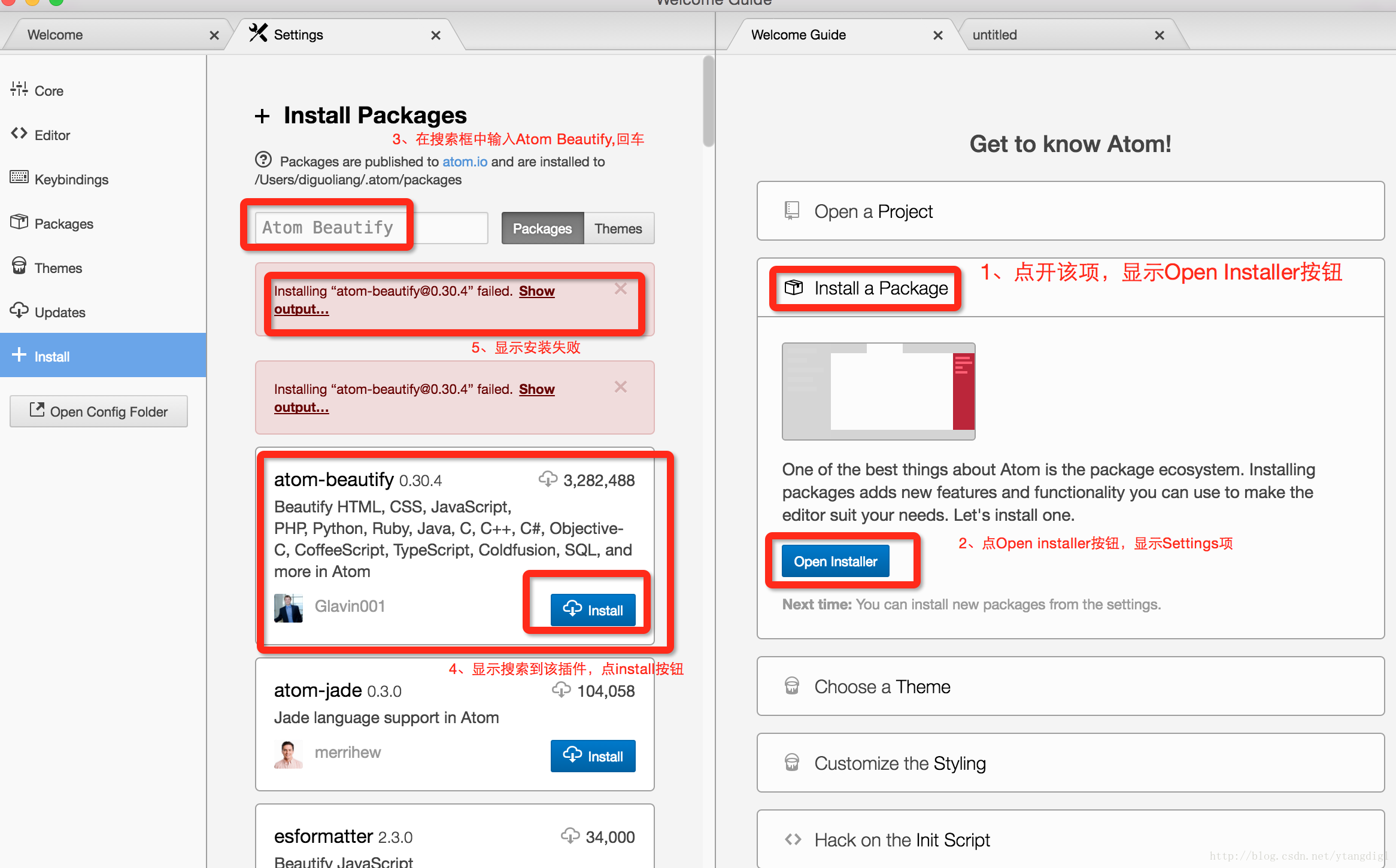The width and height of the screenshot is (1396, 868).
Task: Switch to the Settings tab
Action: [347, 35]
